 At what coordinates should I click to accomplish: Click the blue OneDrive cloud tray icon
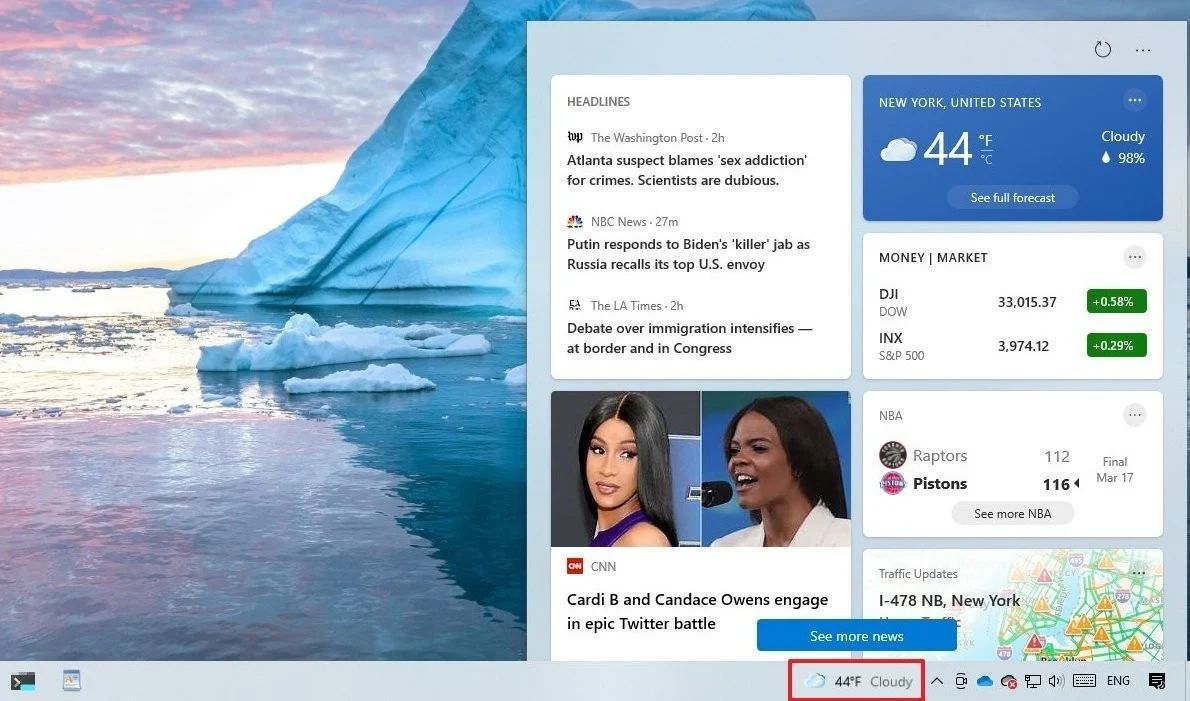tap(985, 681)
